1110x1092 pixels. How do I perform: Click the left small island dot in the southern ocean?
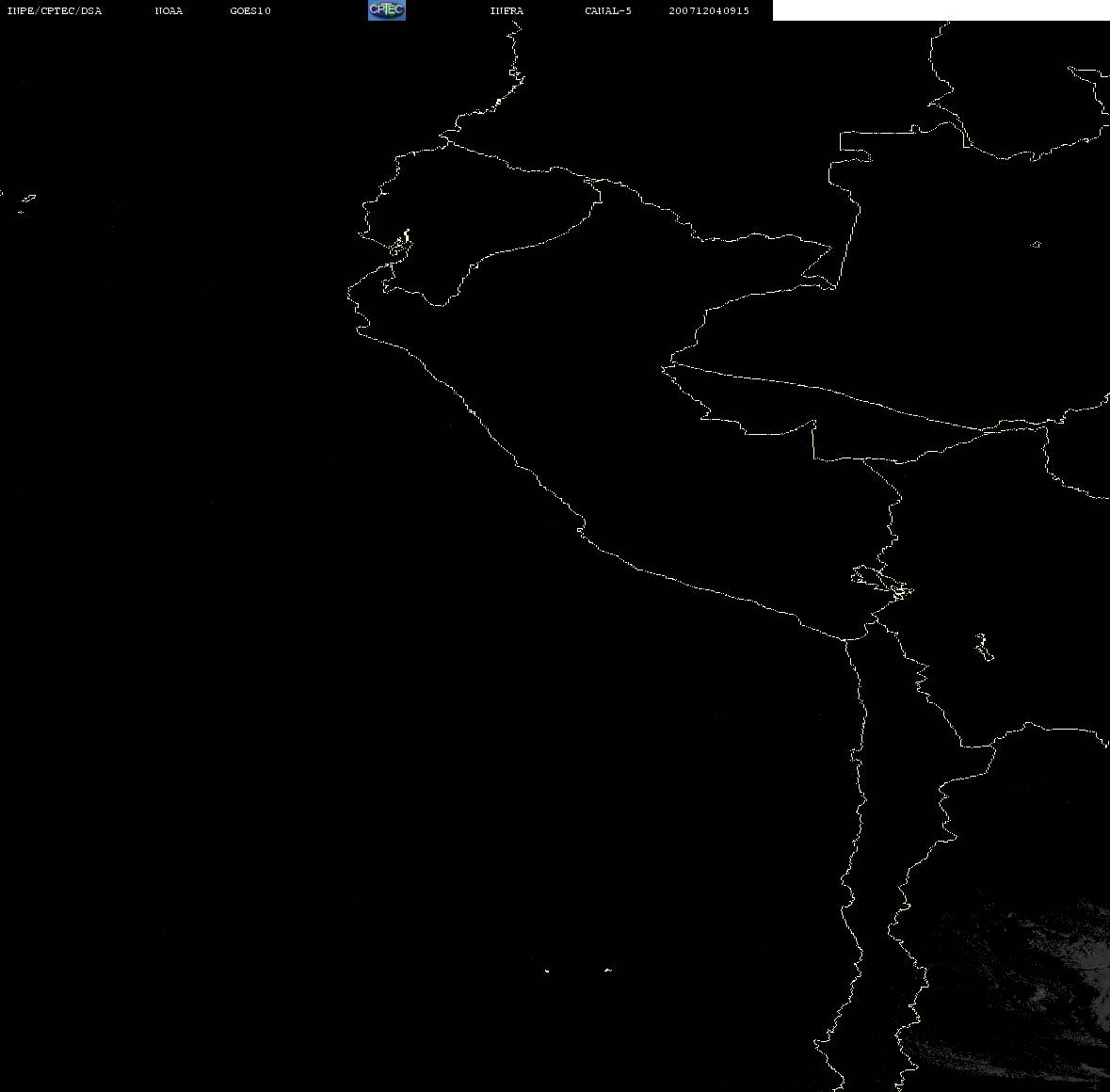coord(547,971)
